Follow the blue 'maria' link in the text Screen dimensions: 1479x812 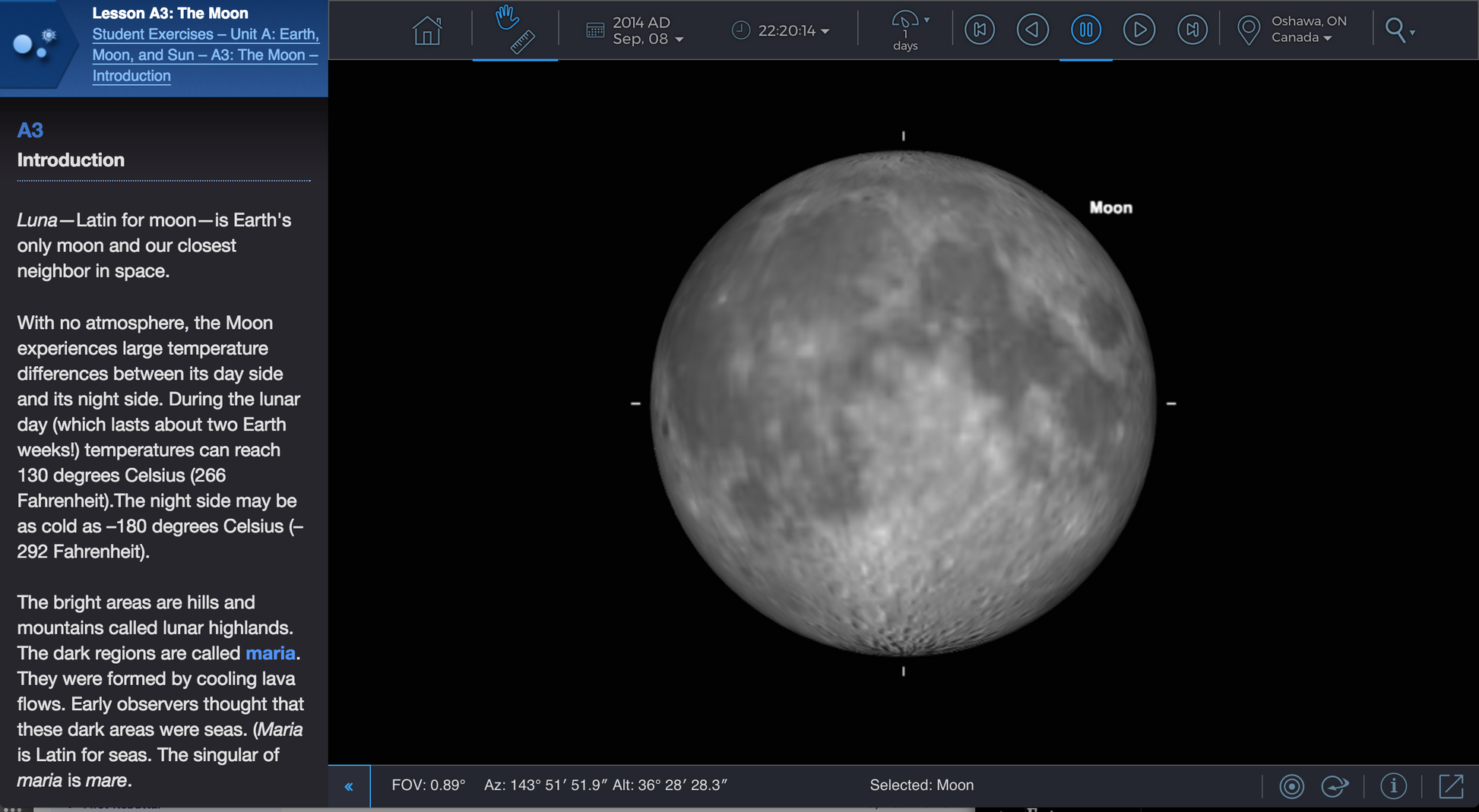point(270,653)
